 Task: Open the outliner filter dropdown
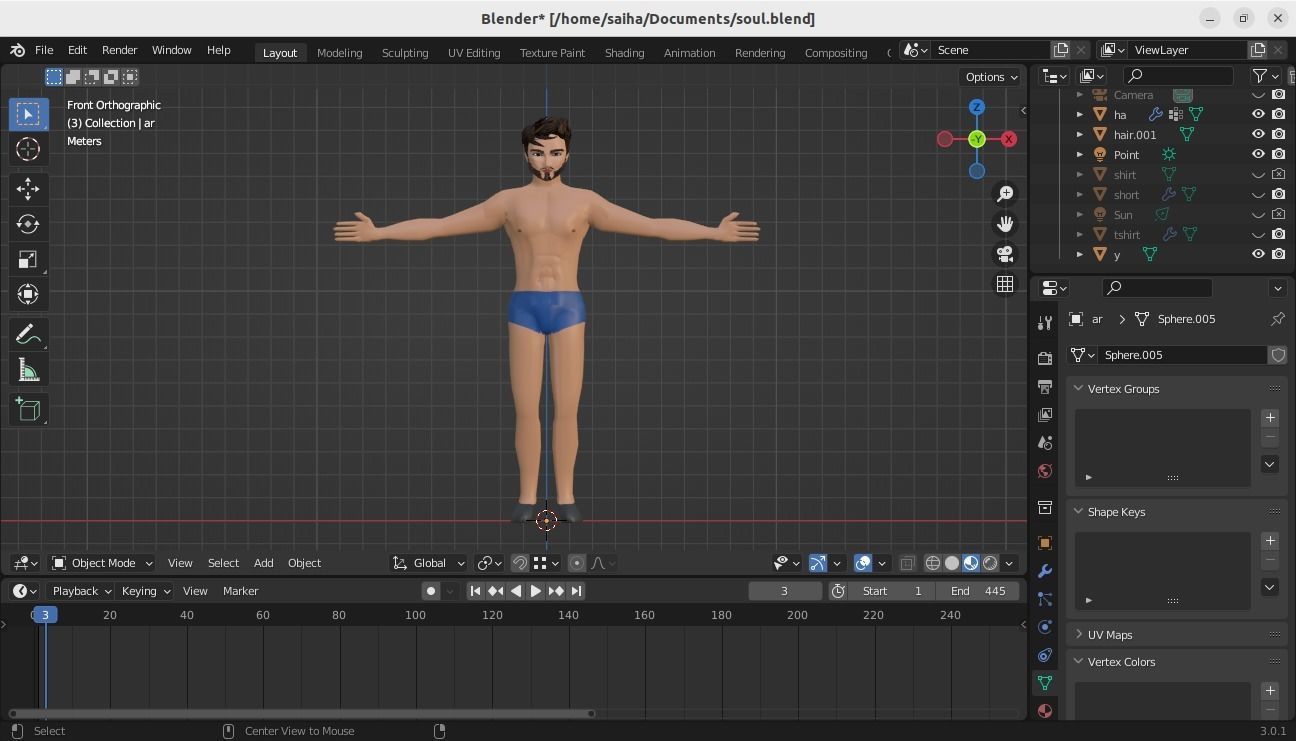[x=1266, y=76]
